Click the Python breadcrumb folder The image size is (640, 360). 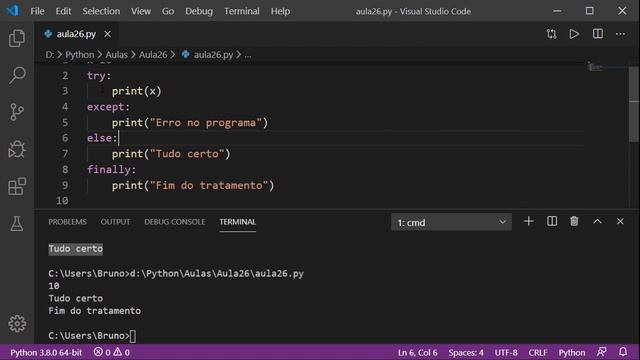80,55
